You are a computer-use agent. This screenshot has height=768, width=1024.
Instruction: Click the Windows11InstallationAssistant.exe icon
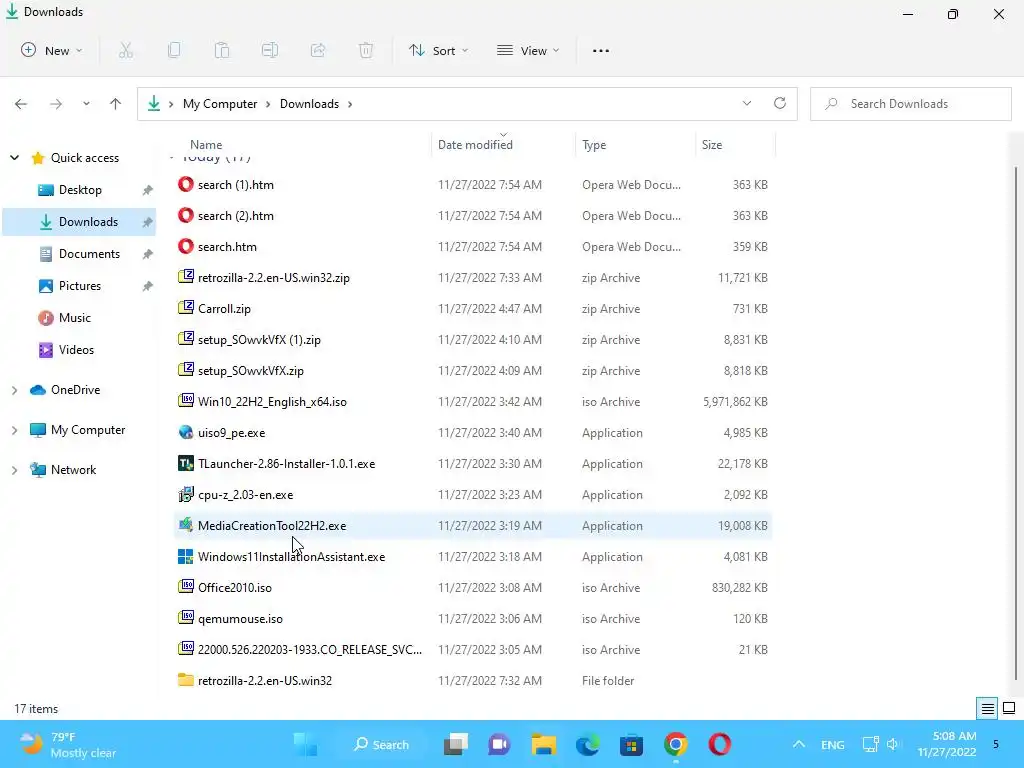coord(185,556)
